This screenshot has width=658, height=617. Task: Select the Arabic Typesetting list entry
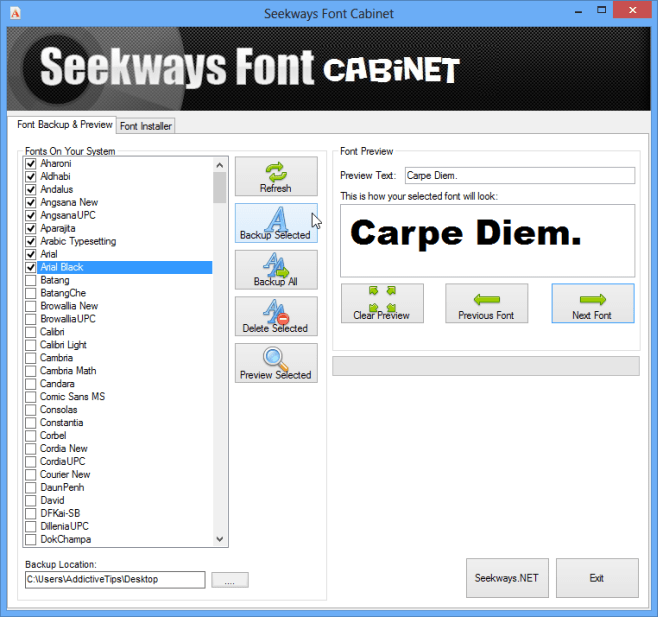coord(78,241)
